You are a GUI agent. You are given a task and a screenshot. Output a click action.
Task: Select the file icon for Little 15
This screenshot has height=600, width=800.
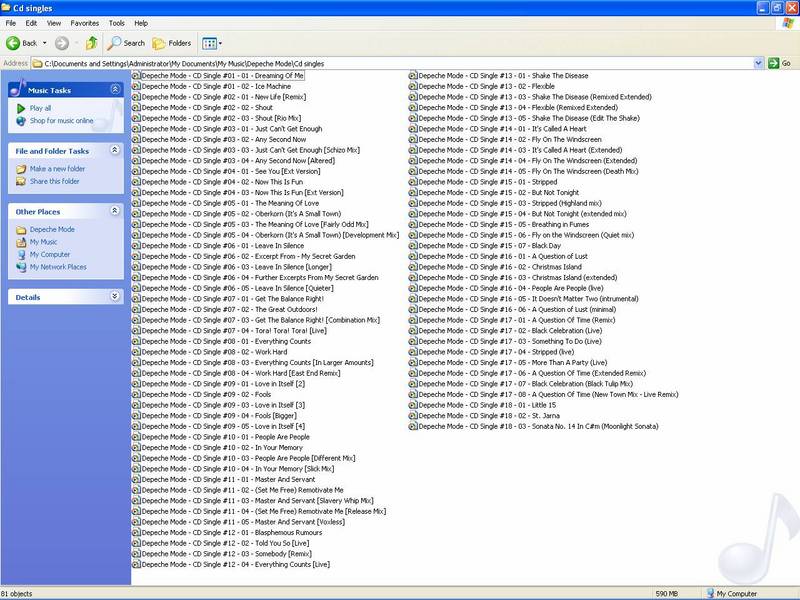coord(413,405)
